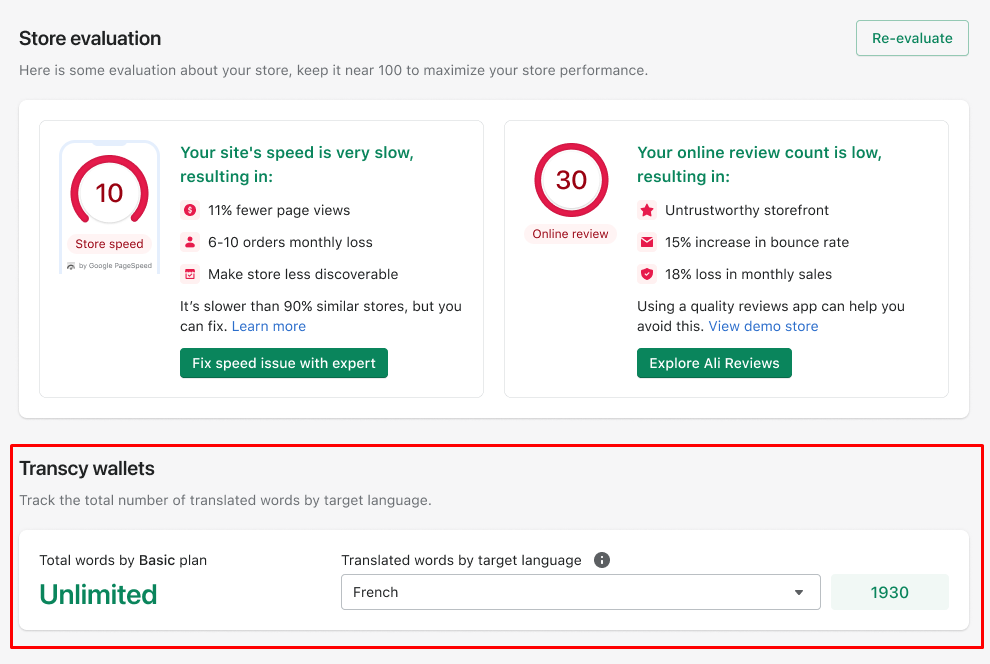Click person icon next to orders monthly loss

coord(190,242)
